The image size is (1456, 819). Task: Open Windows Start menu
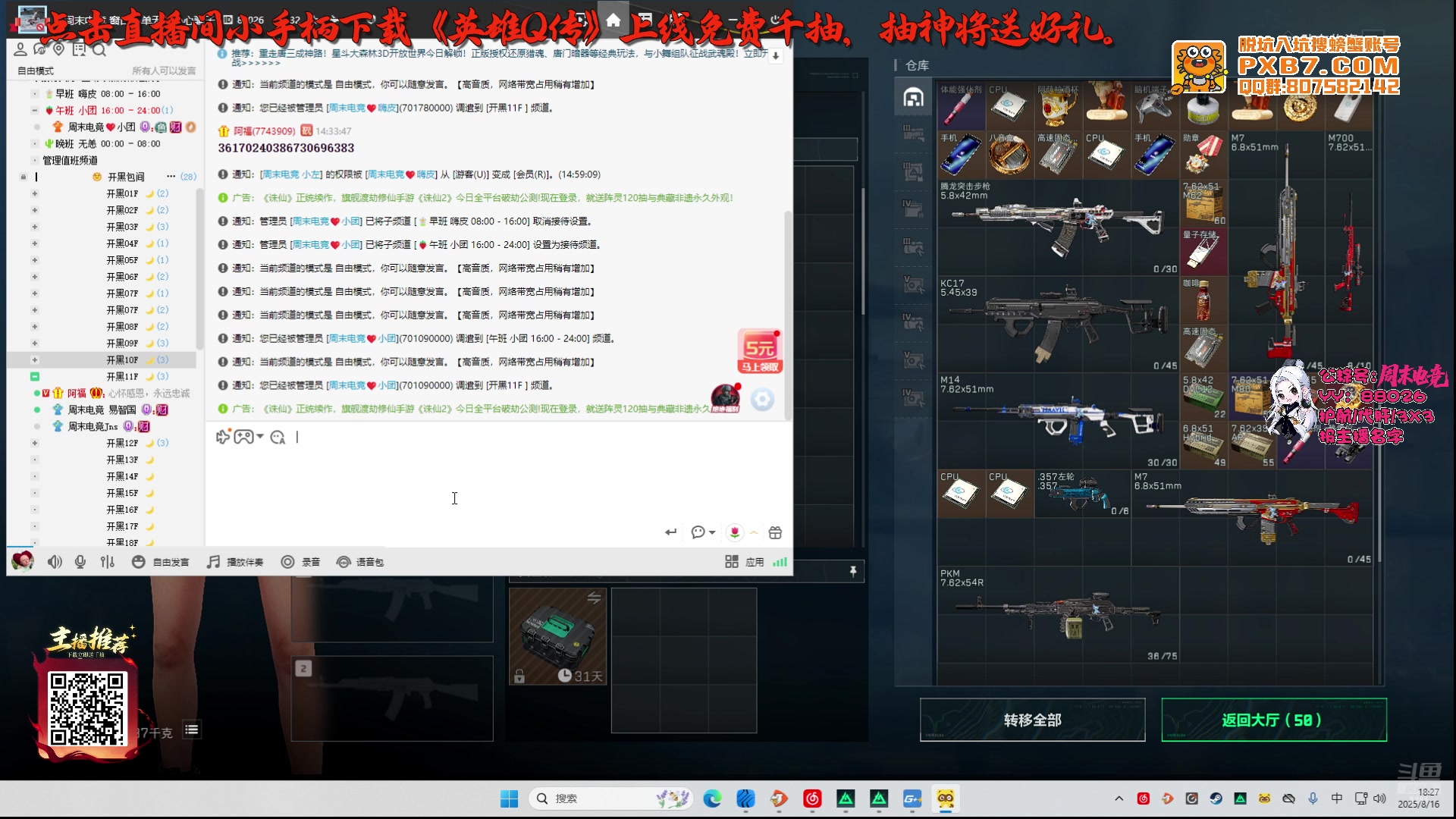509,799
